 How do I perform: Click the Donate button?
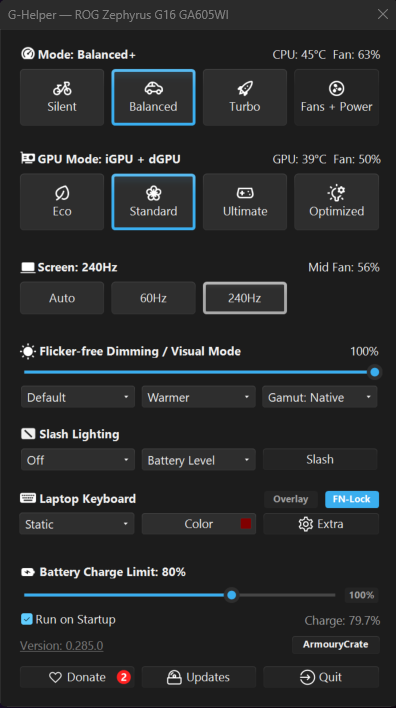tap(77, 677)
